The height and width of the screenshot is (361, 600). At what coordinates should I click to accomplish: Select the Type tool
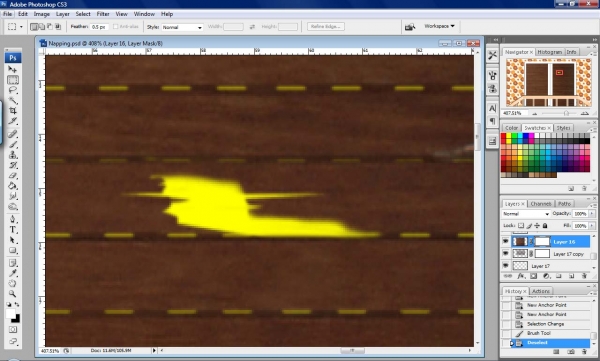(13, 230)
